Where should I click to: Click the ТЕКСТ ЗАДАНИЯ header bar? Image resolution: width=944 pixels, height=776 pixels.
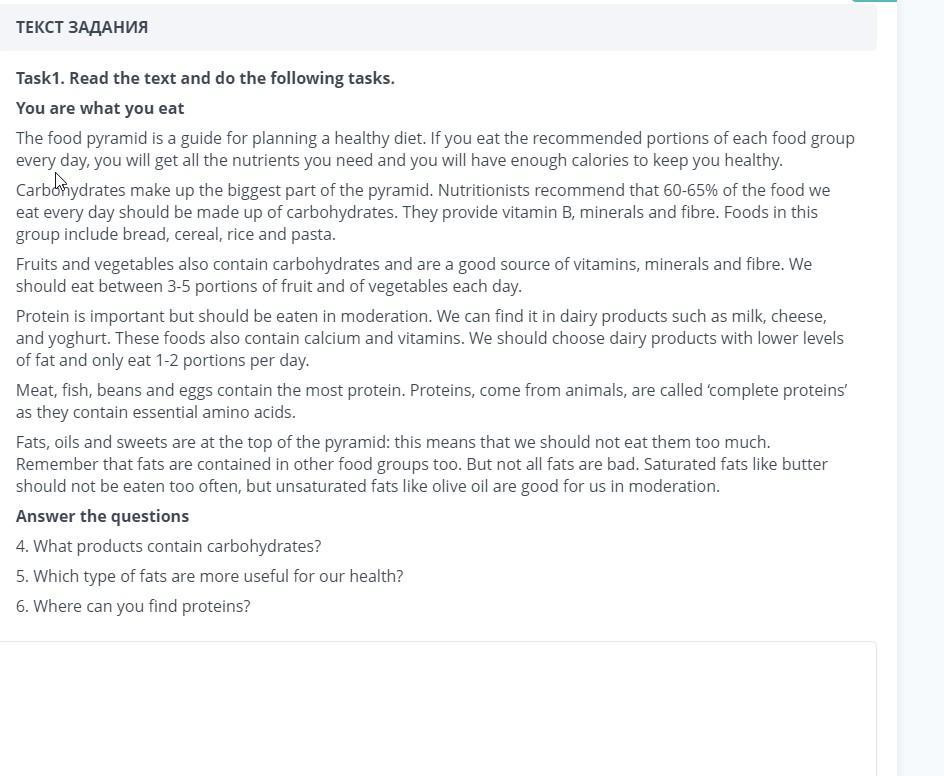coord(438,27)
